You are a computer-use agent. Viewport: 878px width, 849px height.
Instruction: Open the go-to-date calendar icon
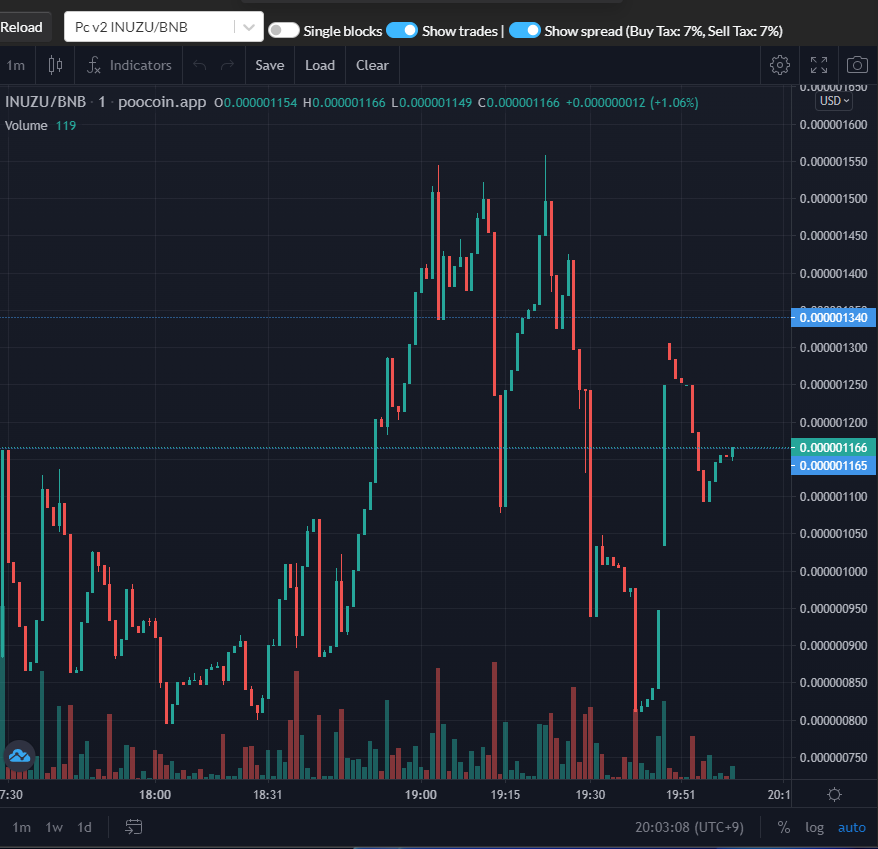point(133,827)
